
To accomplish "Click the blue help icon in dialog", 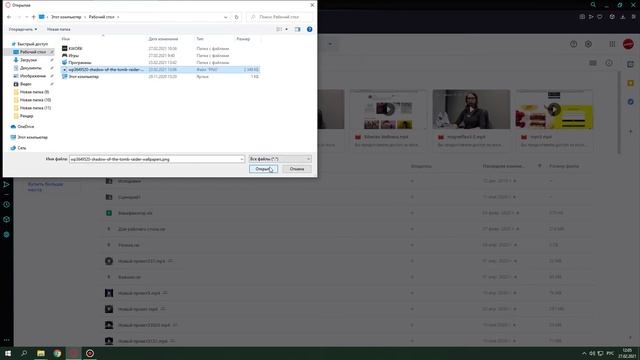I will pyautogui.click(x=309, y=29).
